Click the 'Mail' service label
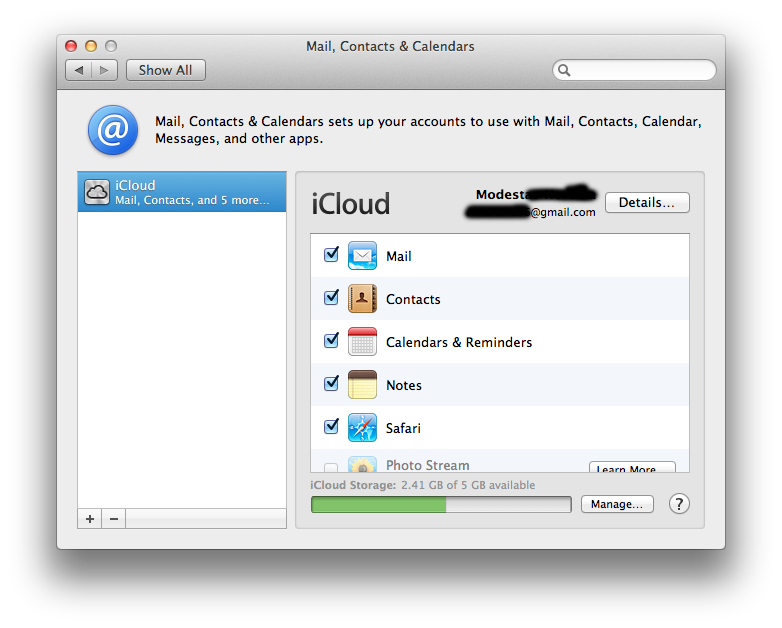The height and width of the screenshot is (628, 782). coord(399,256)
